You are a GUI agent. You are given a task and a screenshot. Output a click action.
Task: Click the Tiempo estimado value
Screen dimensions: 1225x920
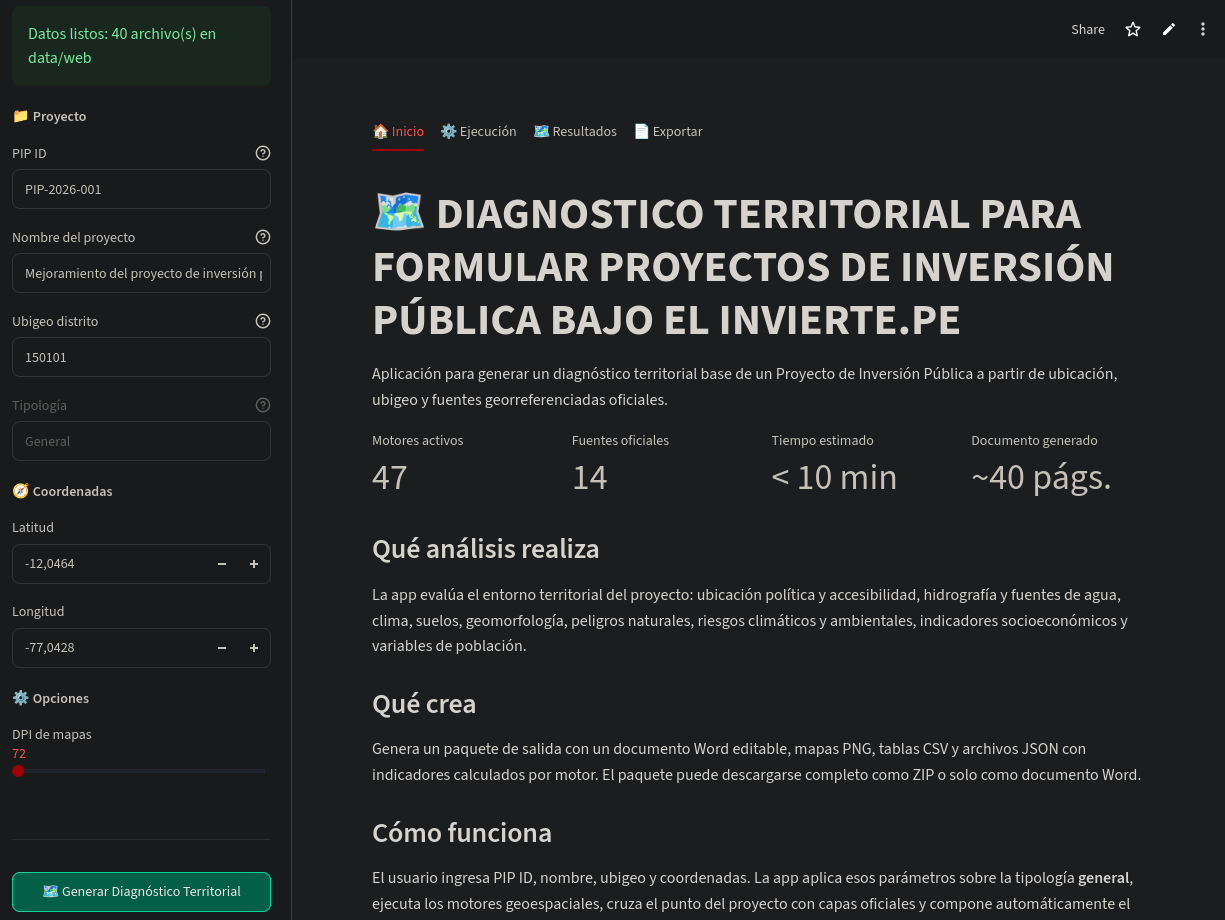pyautogui.click(x=834, y=478)
